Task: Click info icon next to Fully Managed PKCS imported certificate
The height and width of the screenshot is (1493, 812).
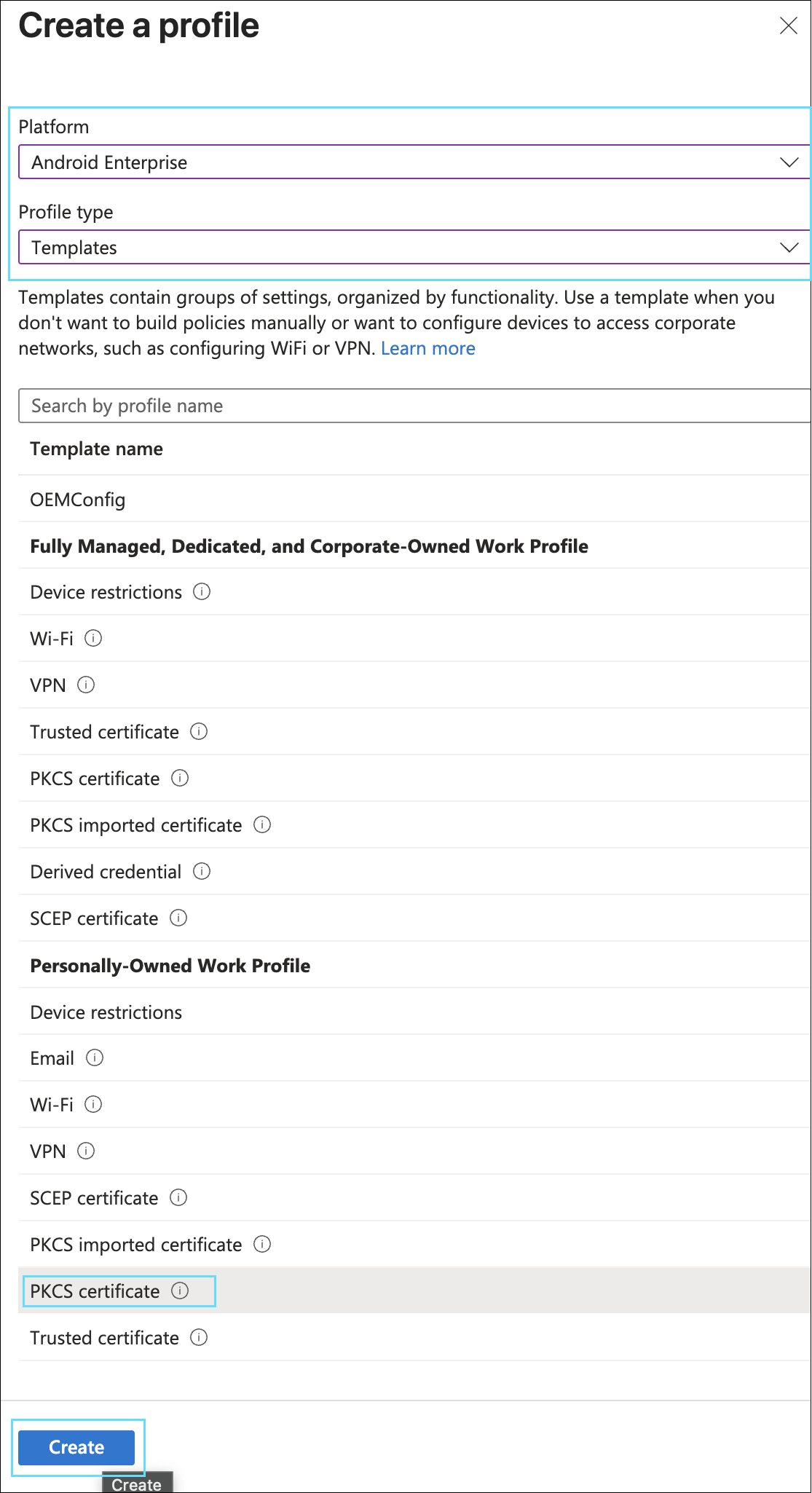Action: 262,824
